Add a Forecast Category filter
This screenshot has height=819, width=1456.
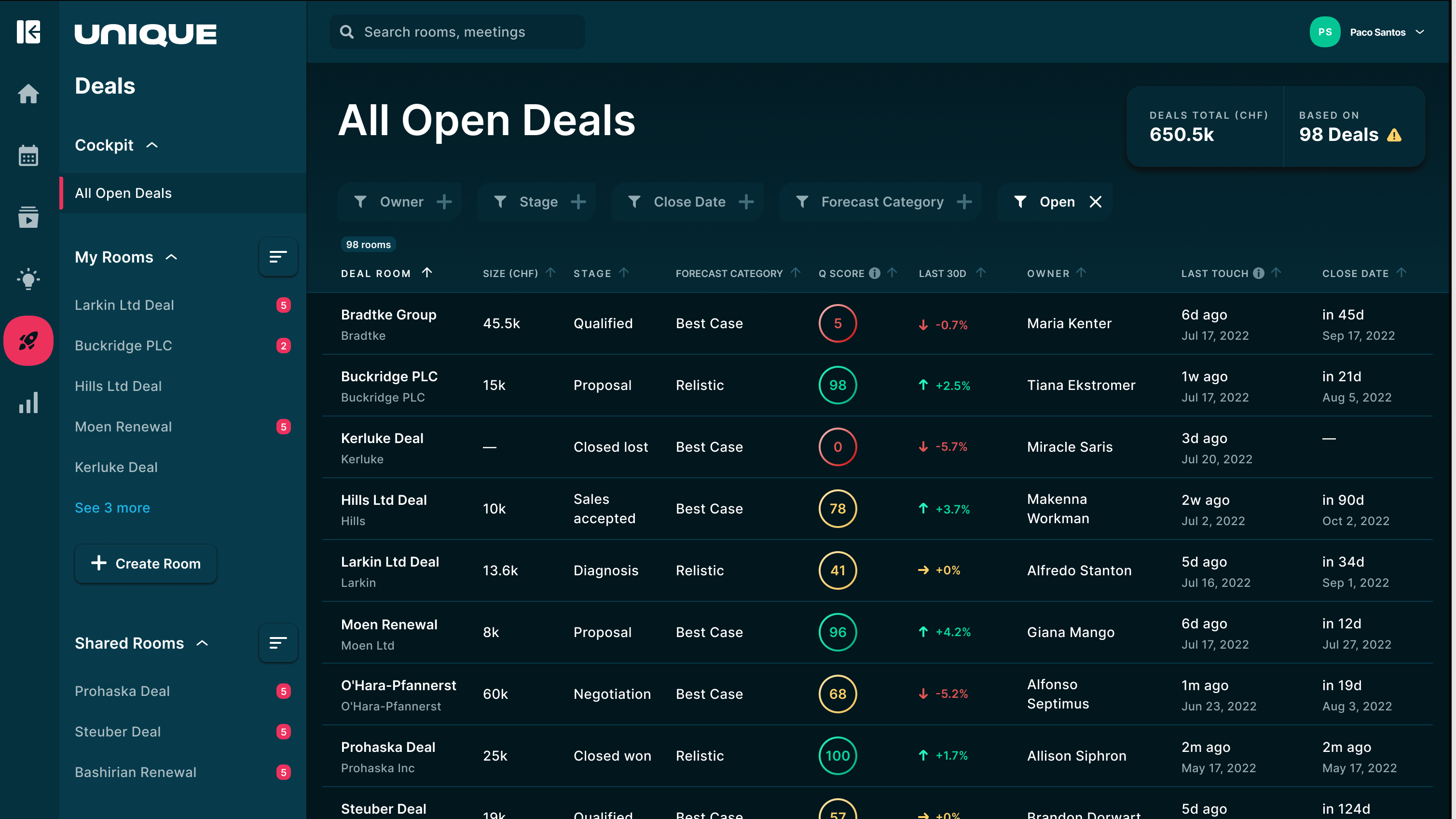[964, 202]
